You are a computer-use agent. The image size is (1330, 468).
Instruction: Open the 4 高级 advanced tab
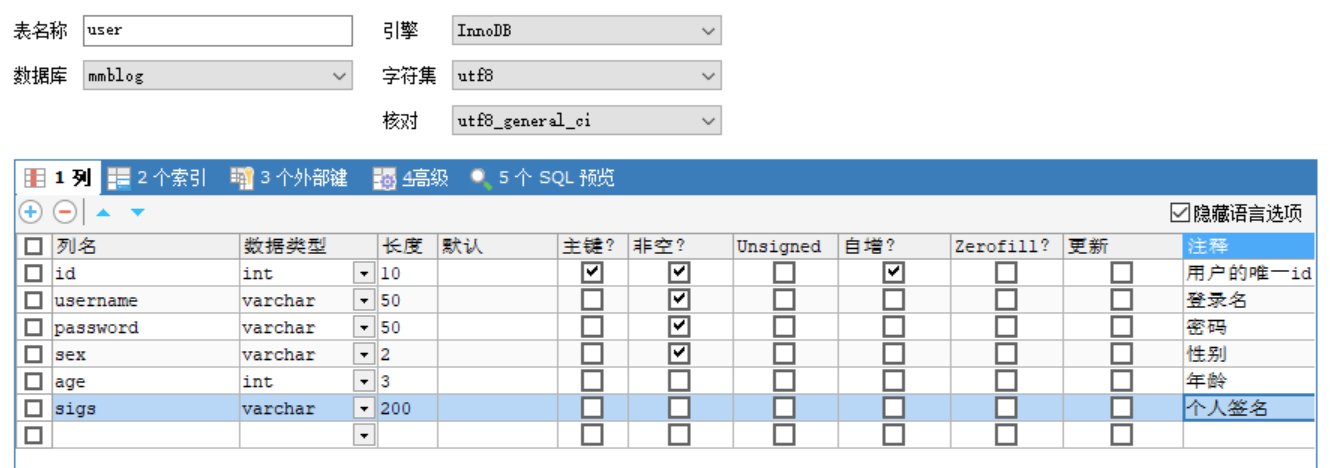(x=411, y=178)
